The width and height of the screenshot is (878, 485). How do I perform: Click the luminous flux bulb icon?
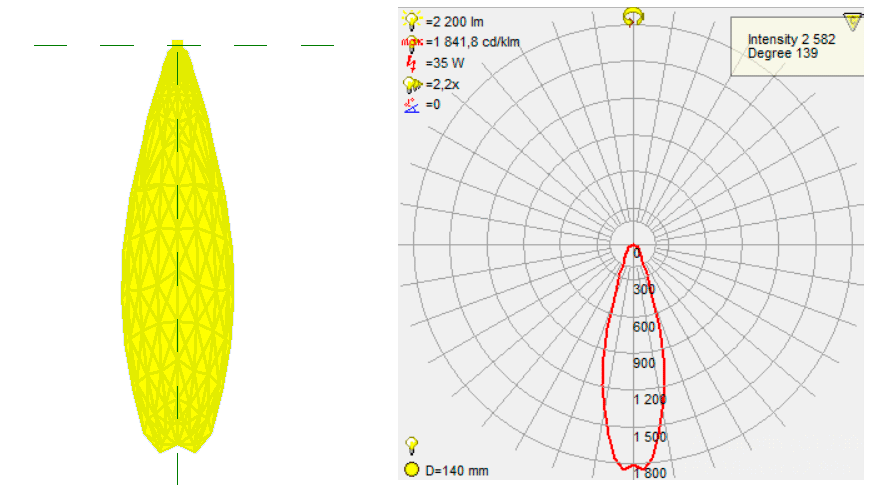[x=412, y=21]
